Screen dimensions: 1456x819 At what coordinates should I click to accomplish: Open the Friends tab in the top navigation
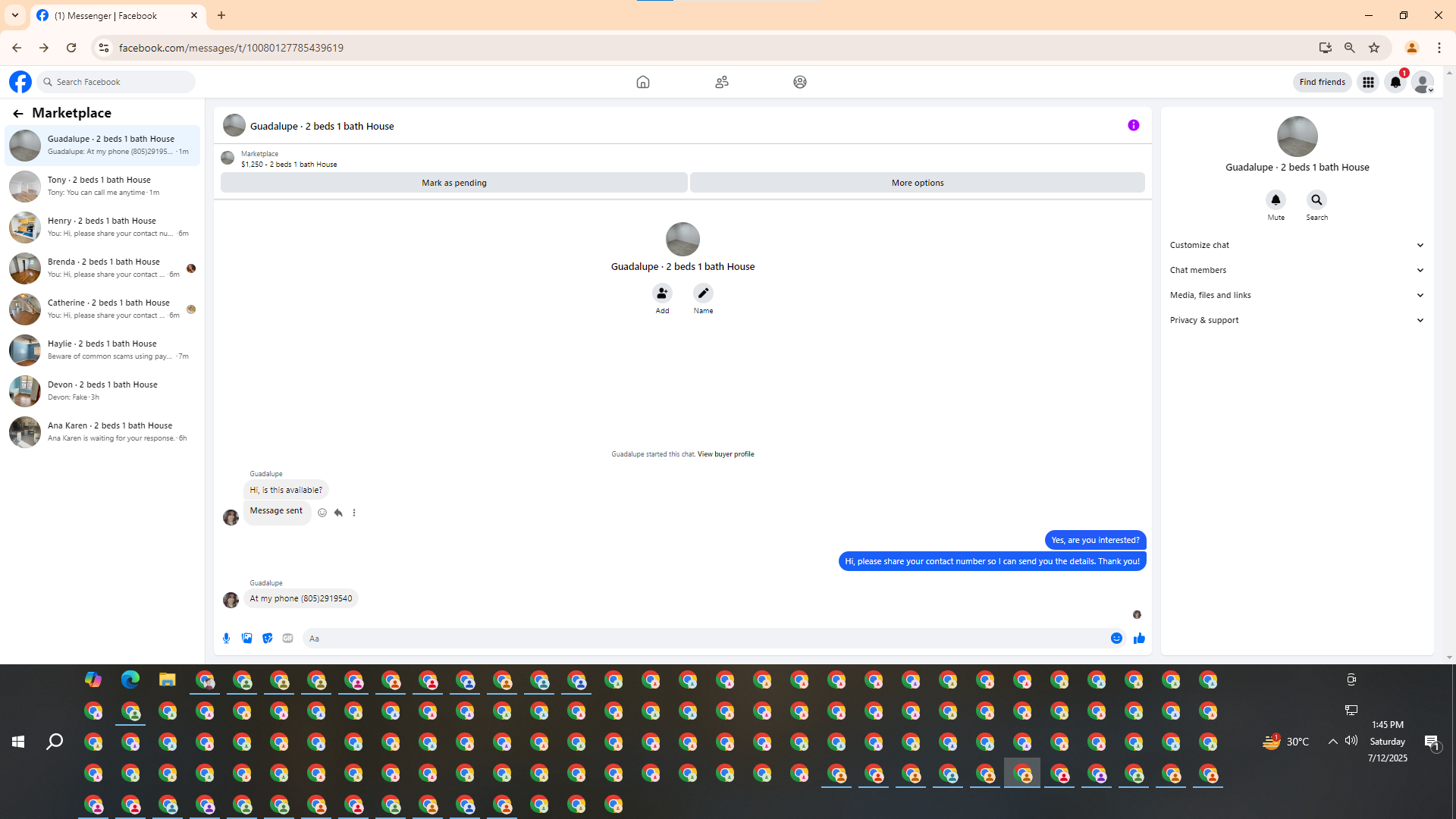coord(721,82)
